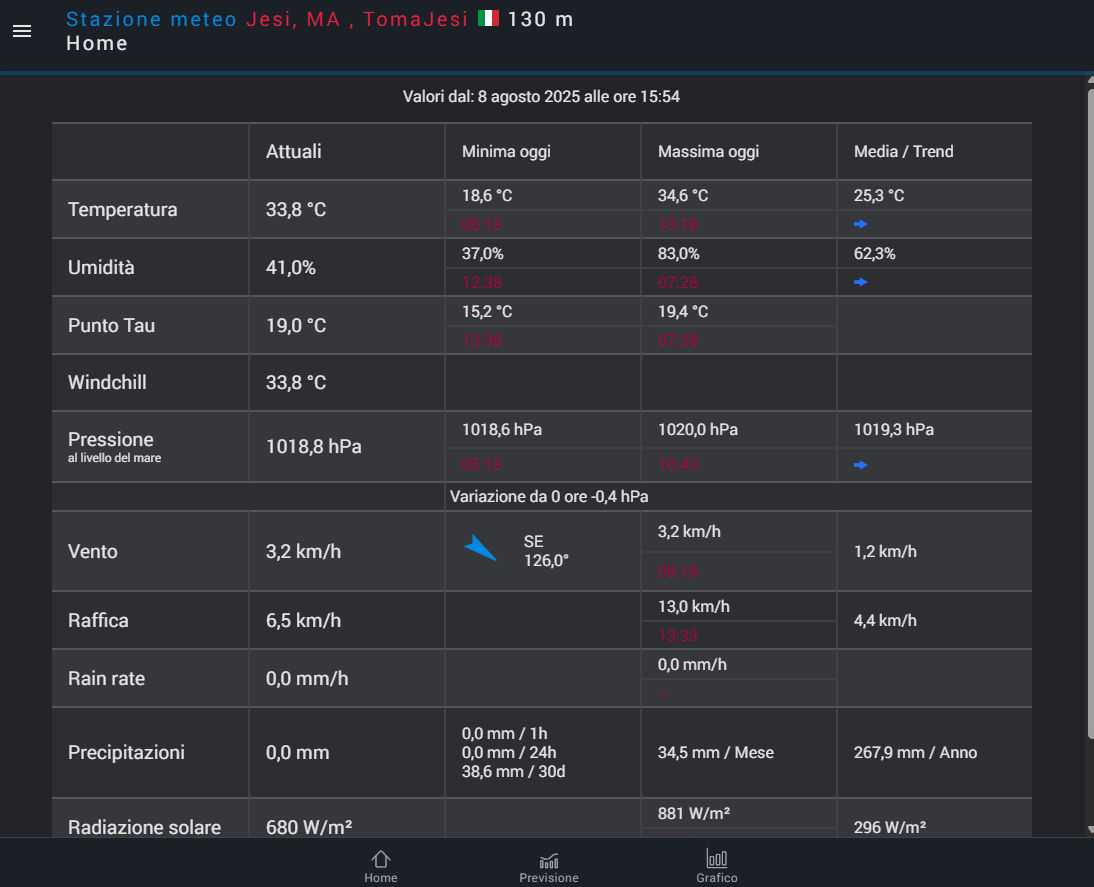1094x887 pixels.
Task: Click the current gust 6,5 km/h
Action: tap(304, 620)
